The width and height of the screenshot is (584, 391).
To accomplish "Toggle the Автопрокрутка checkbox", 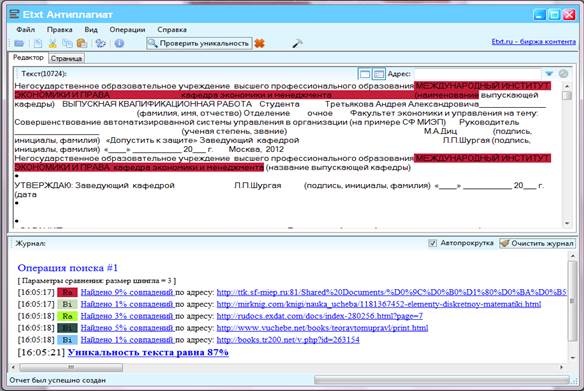I will (x=432, y=243).
